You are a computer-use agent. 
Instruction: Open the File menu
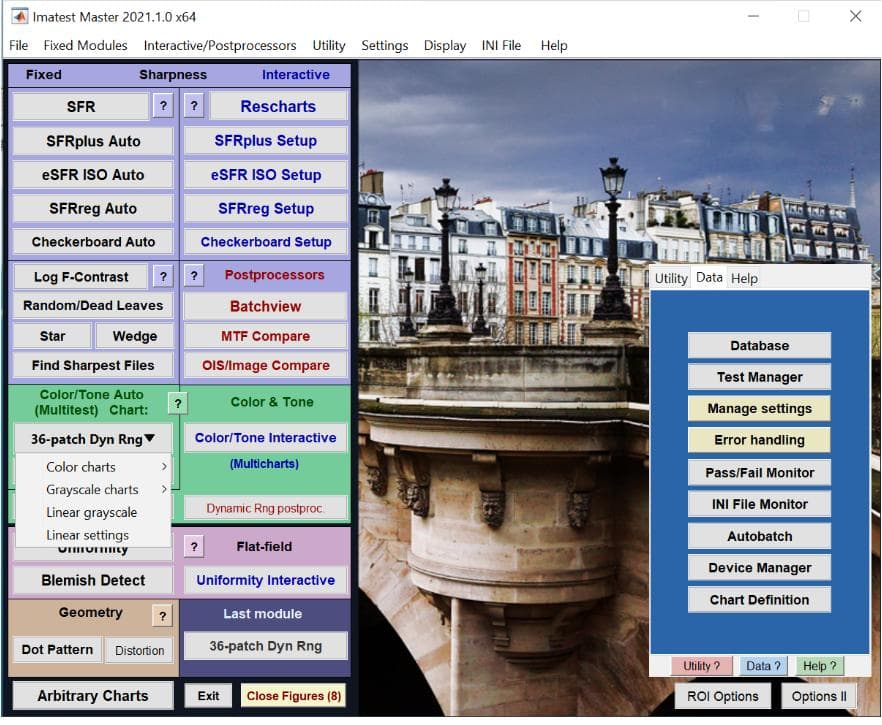click(19, 46)
